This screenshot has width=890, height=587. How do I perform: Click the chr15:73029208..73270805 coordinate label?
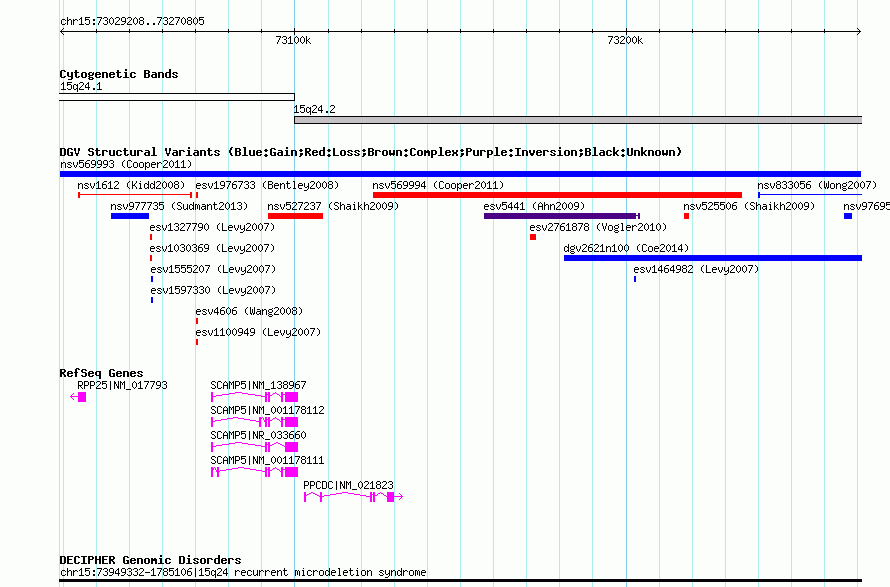[x=132, y=21]
